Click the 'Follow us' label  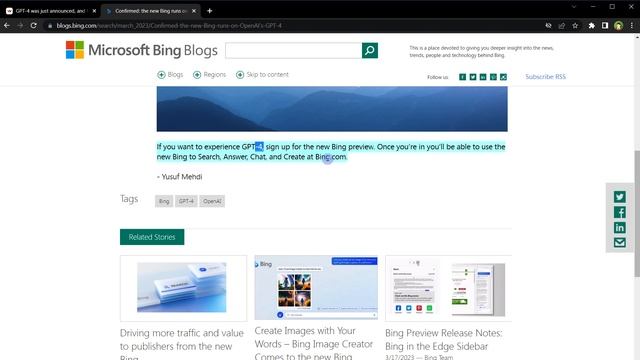pyautogui.click(x=438, y=77)
